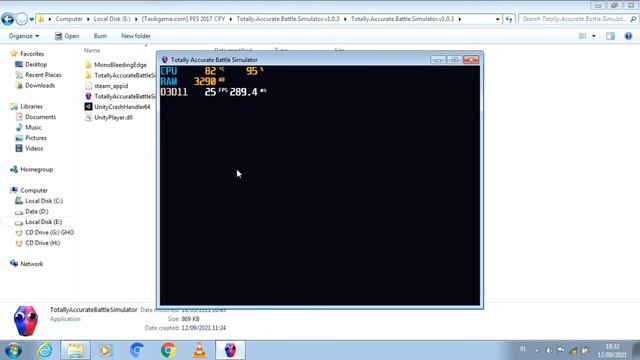
Task: Select Local Disk (E:) in the address breadcrumb
Action: [112, 19]
